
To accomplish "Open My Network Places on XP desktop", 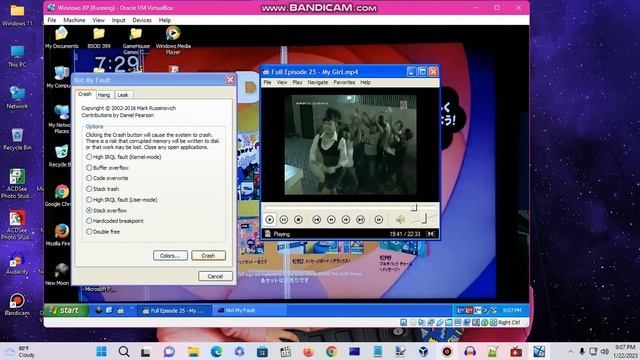I will coord(59,119).
